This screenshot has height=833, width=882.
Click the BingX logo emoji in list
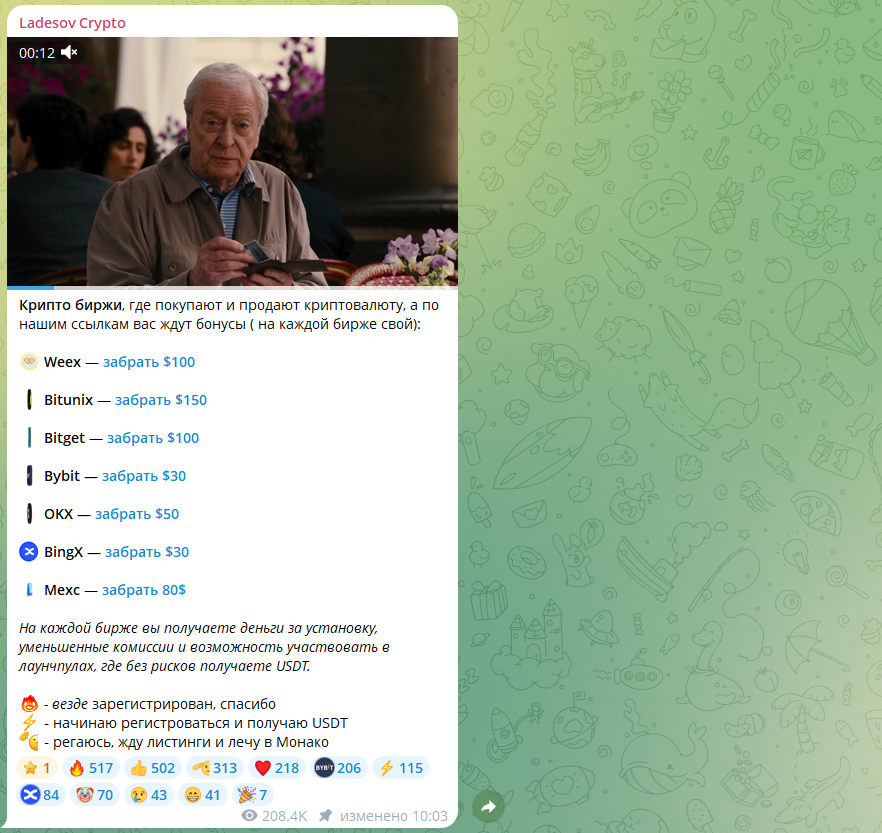29,552
